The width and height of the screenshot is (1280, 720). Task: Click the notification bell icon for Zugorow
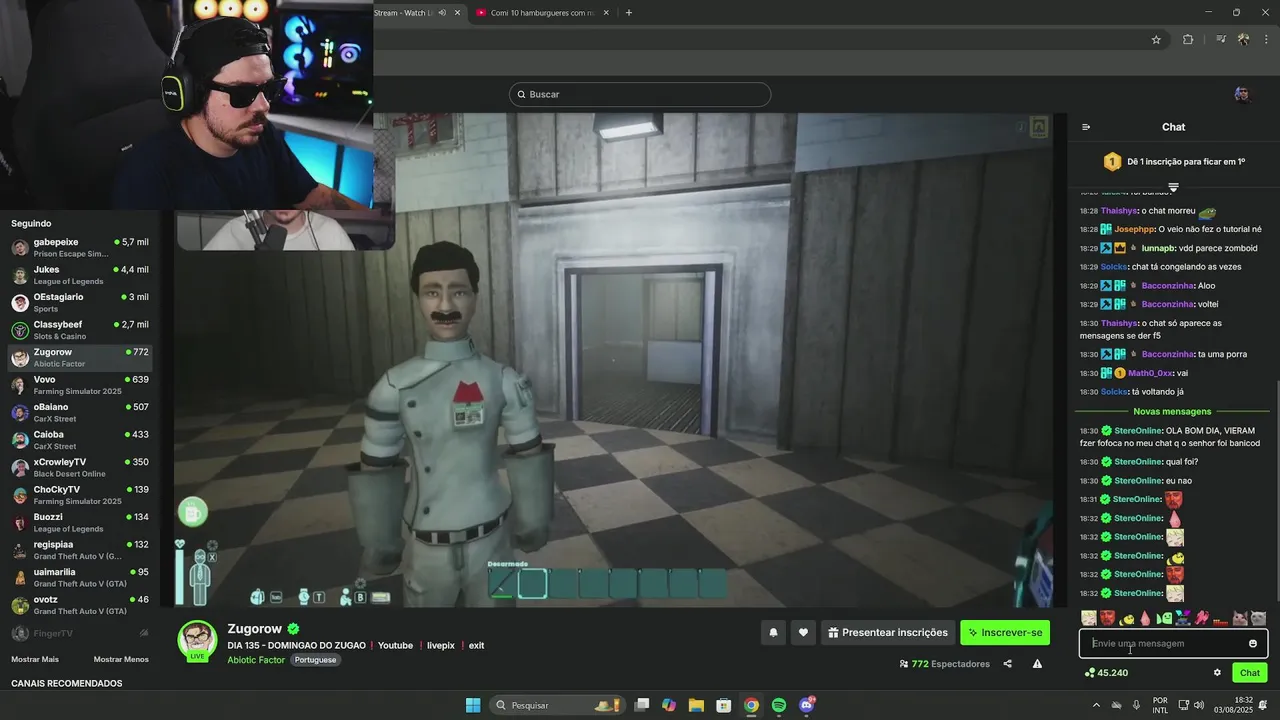coord(773,632)
